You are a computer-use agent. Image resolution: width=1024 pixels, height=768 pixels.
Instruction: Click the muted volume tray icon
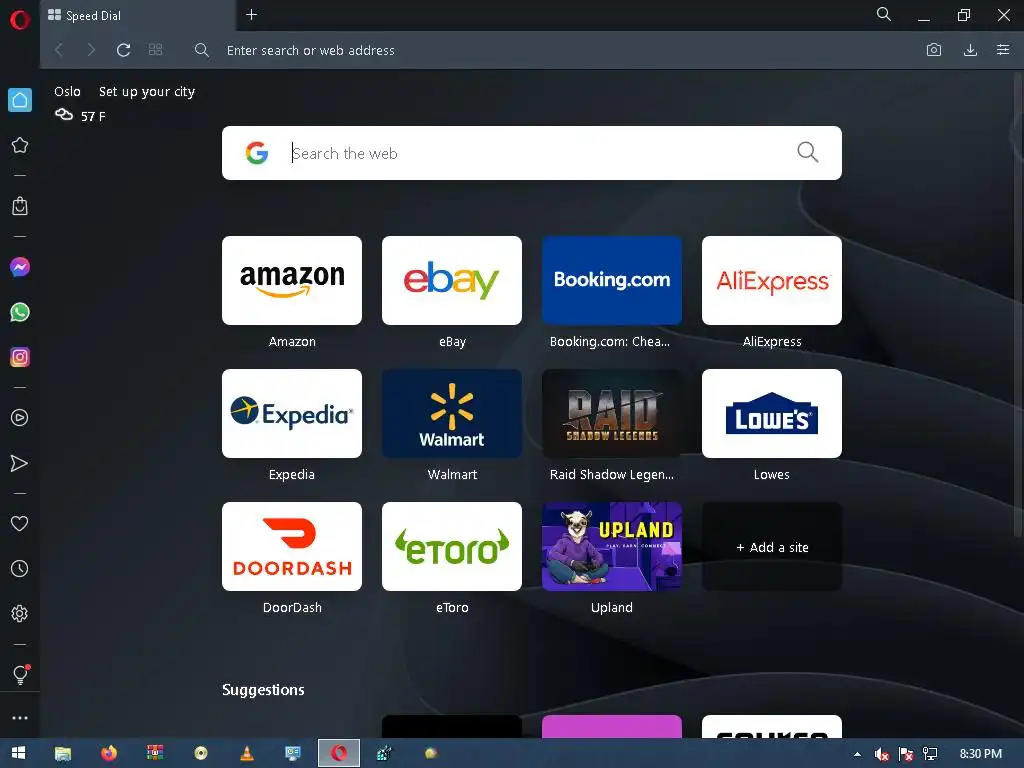pyautogui.click(x=882, y=754)
